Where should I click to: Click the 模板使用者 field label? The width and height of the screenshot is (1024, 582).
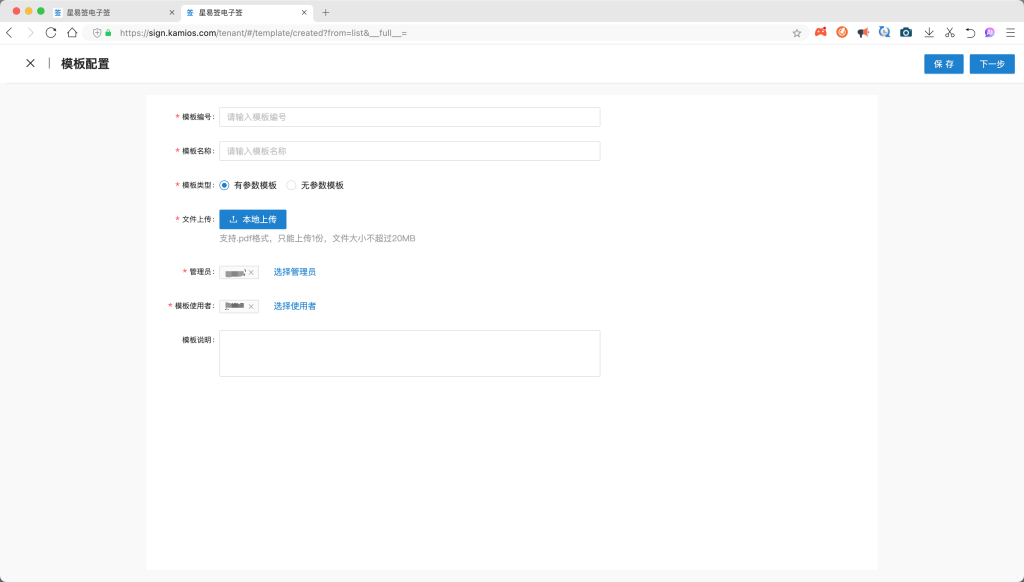point(194,306)
